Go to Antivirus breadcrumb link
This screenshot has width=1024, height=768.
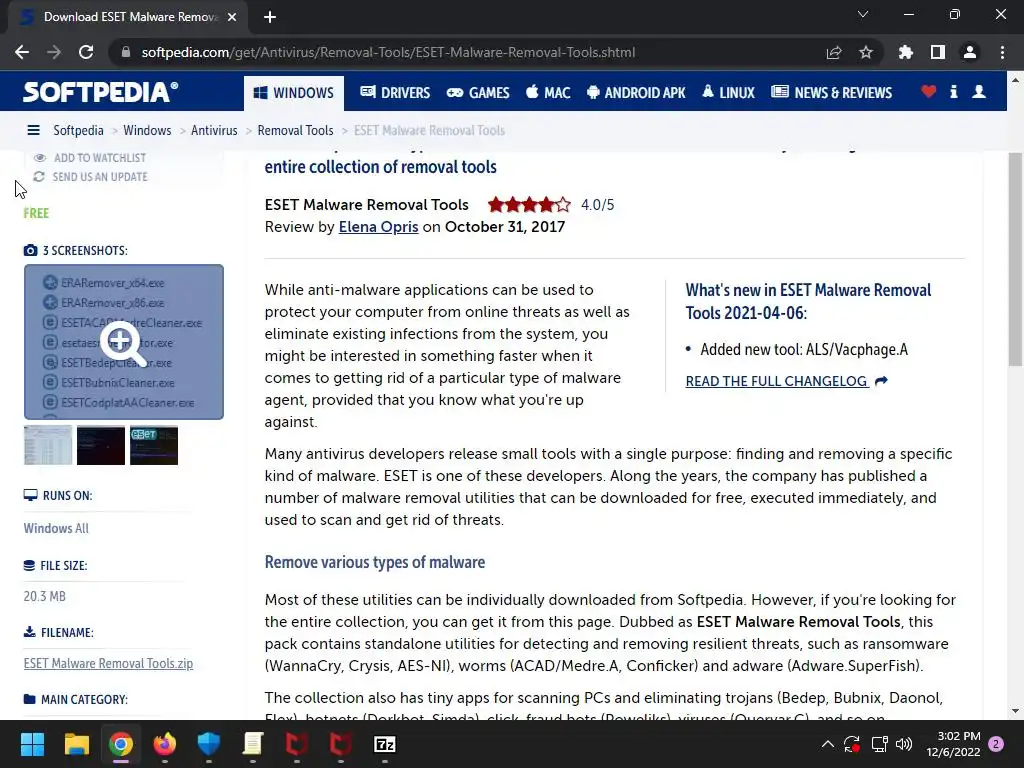click(214, 130)
